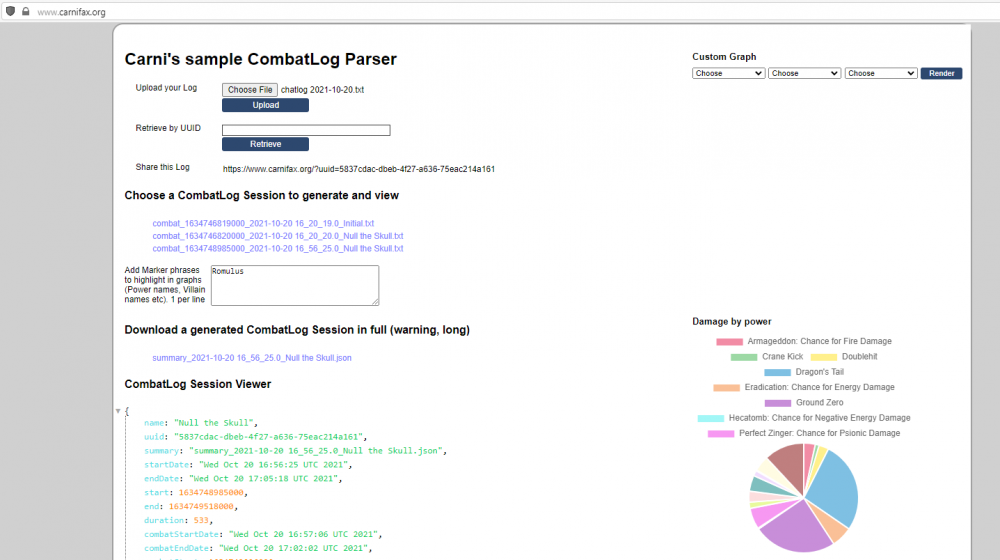The height and width of the screenshot is (560, 1000).
Task: Click the browser shield icon
Action: coord(10,11)
